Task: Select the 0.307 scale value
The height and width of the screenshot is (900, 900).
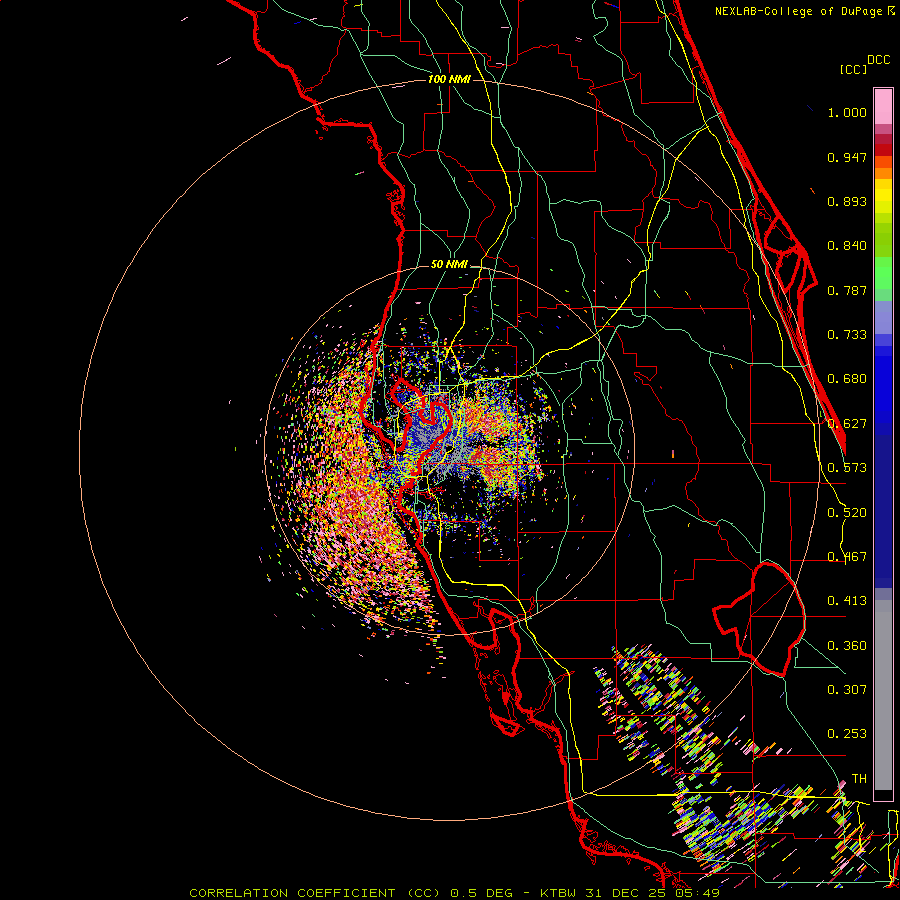Action: [847, 690]
